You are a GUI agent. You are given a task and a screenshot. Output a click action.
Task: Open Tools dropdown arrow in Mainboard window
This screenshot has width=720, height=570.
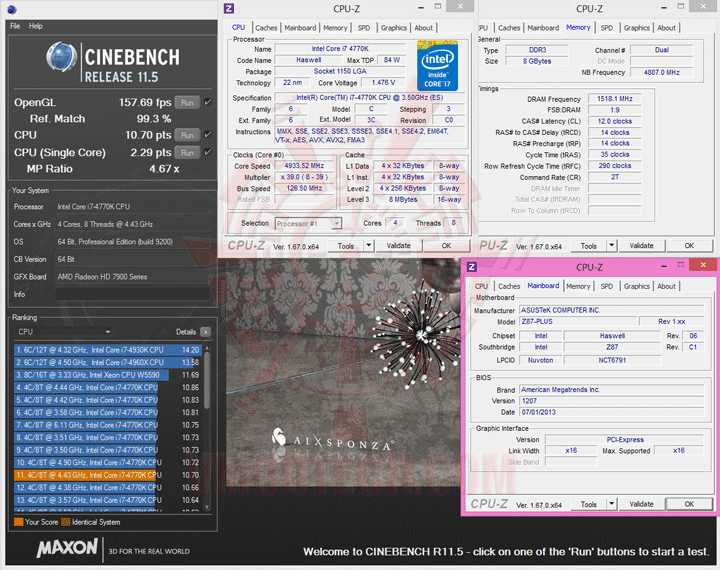[611, 504]
